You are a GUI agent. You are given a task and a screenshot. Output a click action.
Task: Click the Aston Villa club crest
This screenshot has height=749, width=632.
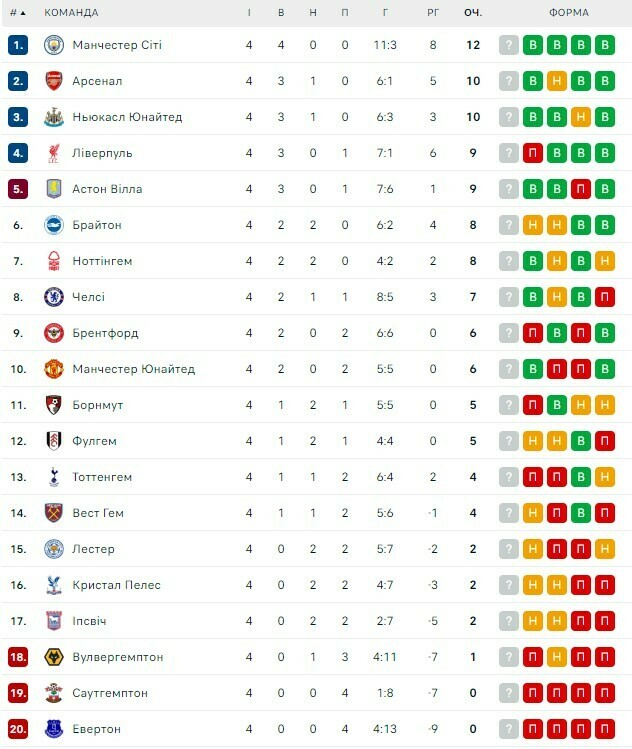pos(53,189)
